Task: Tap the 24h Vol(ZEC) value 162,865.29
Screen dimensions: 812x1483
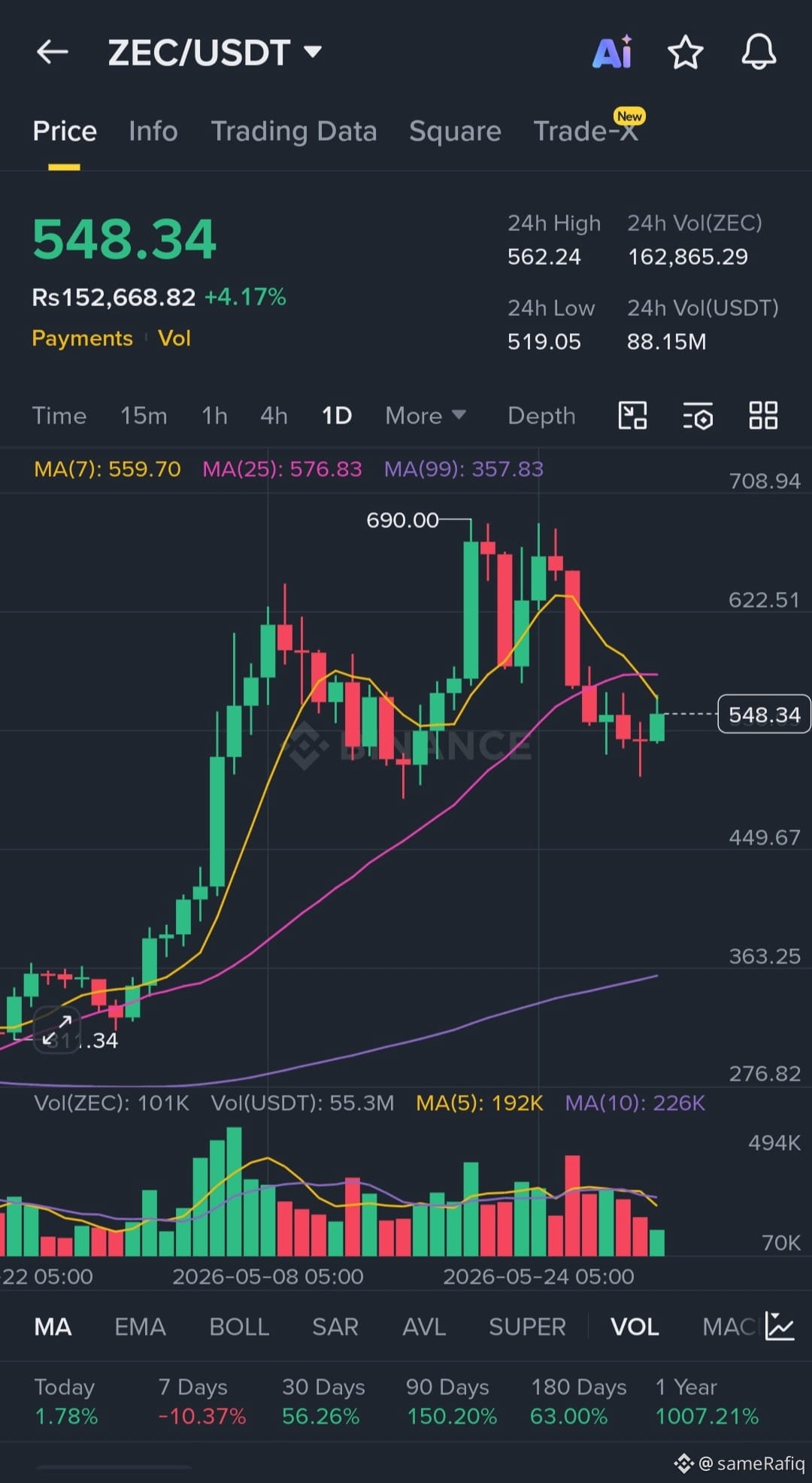Action: tap(688, 257)
